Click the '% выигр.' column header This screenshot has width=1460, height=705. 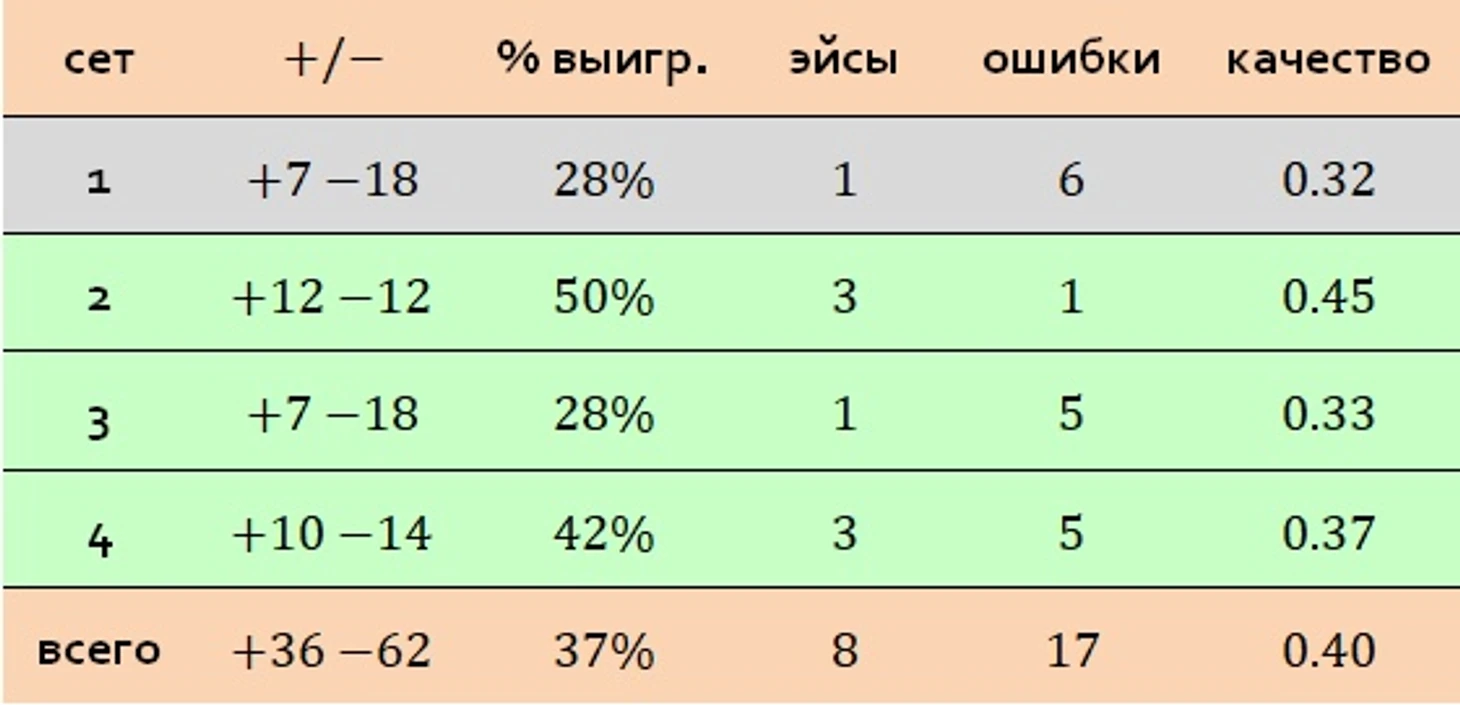pyautogui.click(x=603, y=61)
